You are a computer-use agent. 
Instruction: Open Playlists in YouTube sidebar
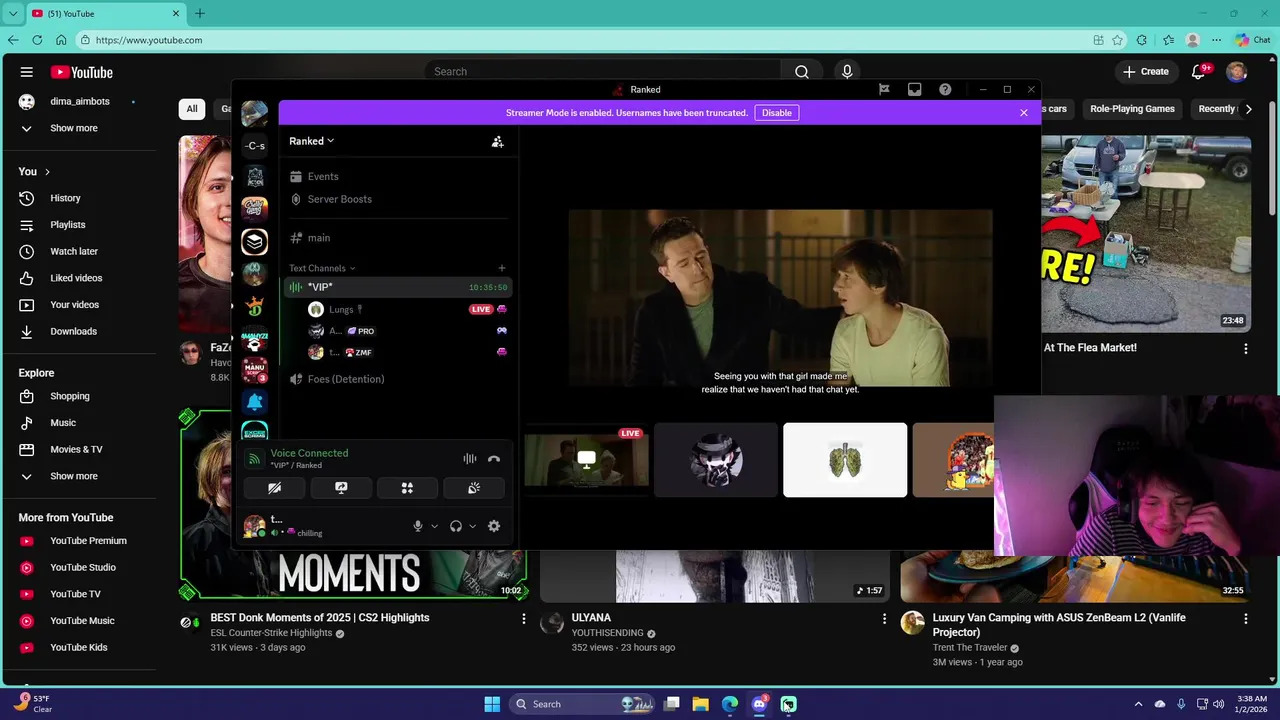(x=80, y=225)
